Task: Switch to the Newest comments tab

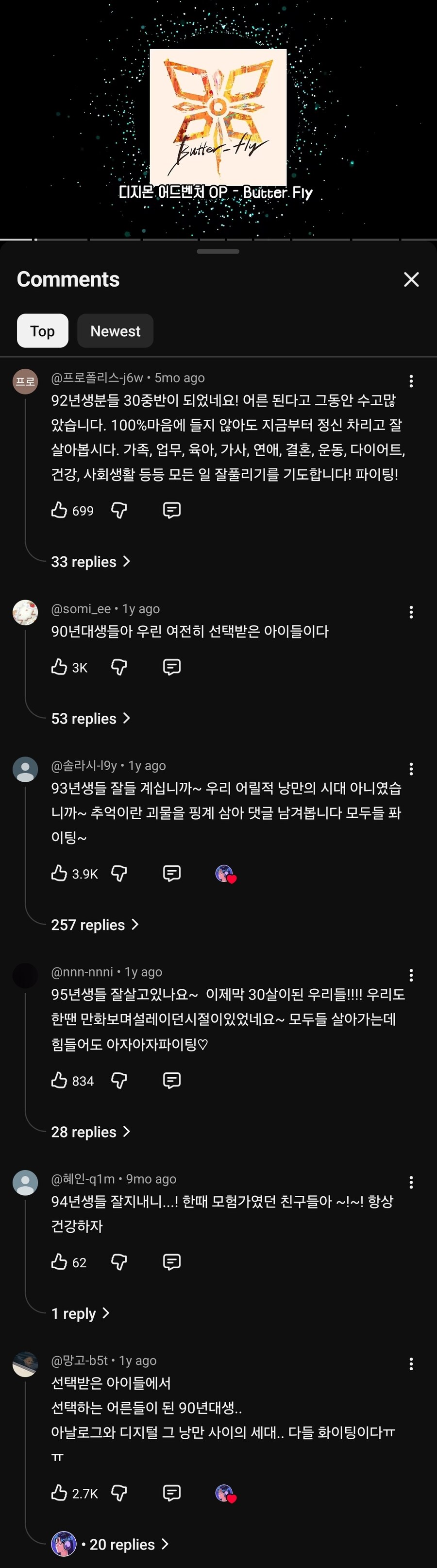Action: (x=115, y=331)
